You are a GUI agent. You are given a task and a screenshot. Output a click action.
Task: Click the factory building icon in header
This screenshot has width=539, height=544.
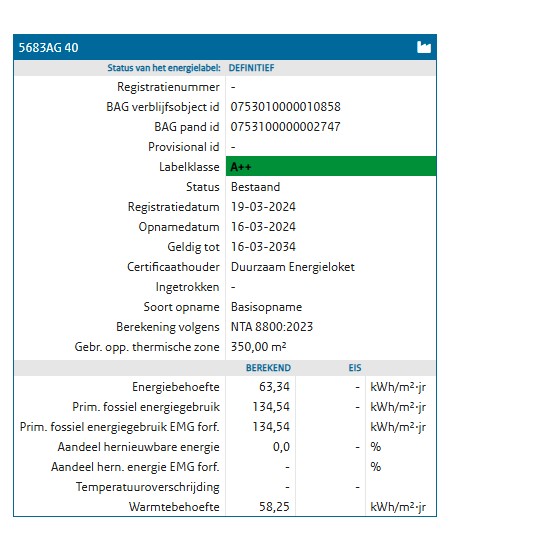[x=424, y=47]
